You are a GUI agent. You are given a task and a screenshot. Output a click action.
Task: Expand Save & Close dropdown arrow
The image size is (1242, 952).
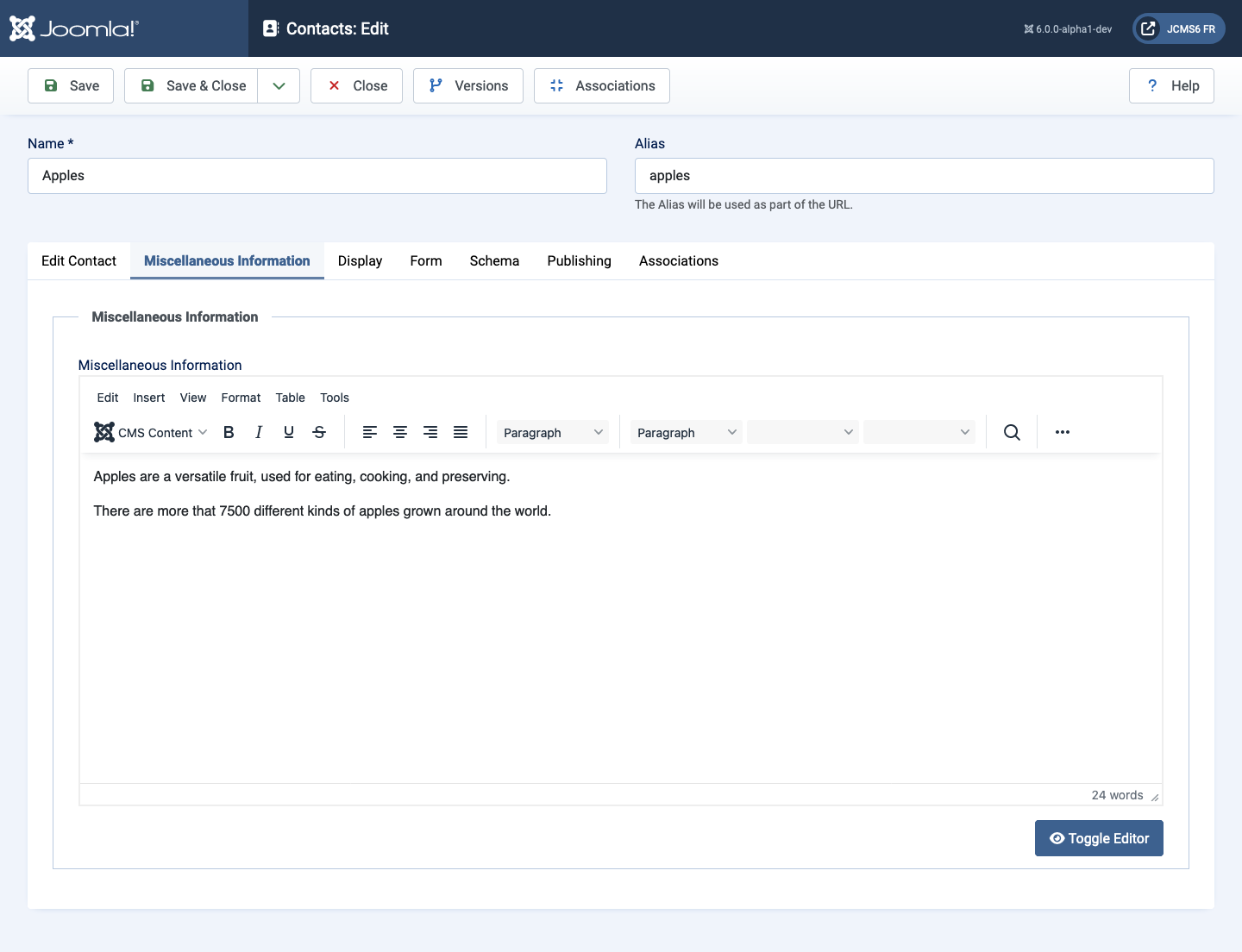(x=279, y=85)
